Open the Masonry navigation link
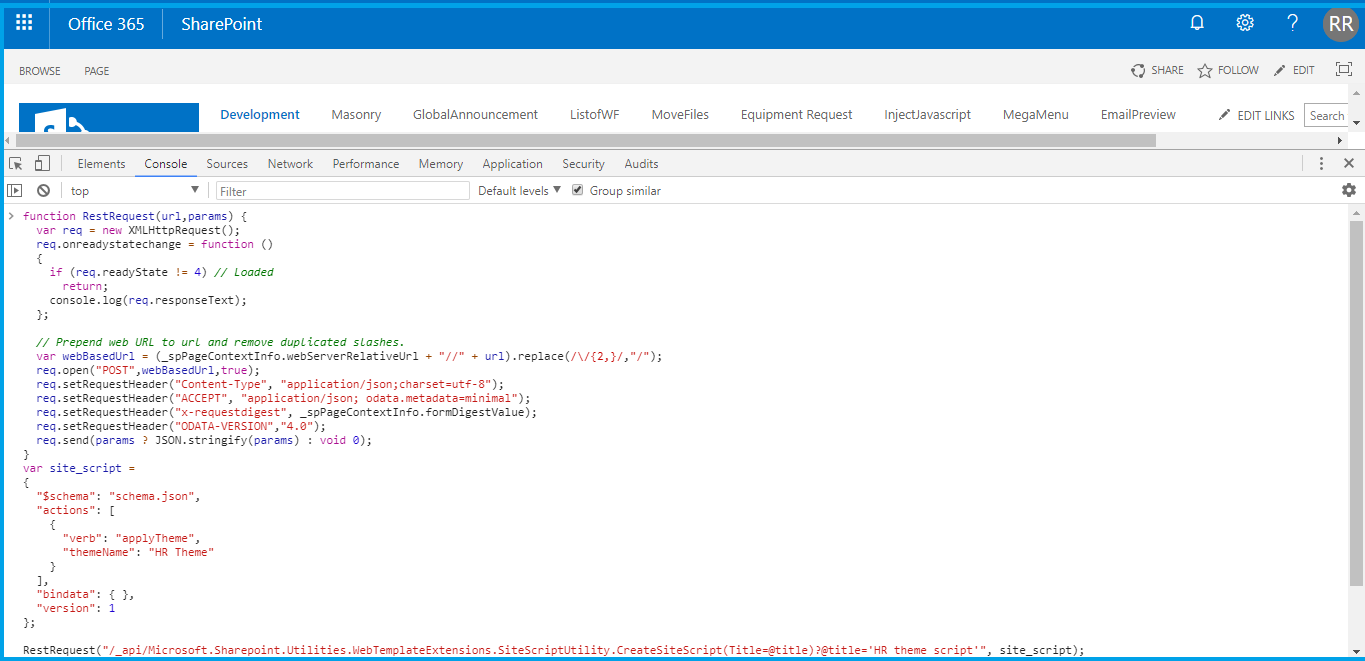This screenshot has width=1365, height=661. click(356, 115)
